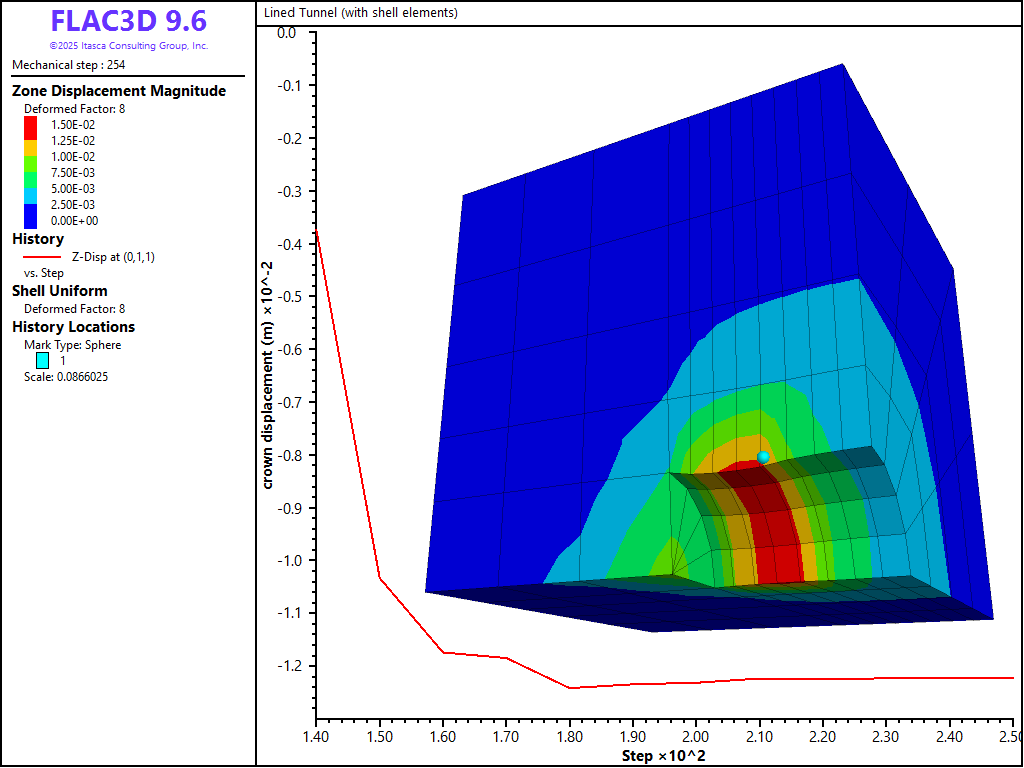
Task: Select the orange 1.25E-02 contour swatch
Action: pyautogui.click(x=31, y=141)
